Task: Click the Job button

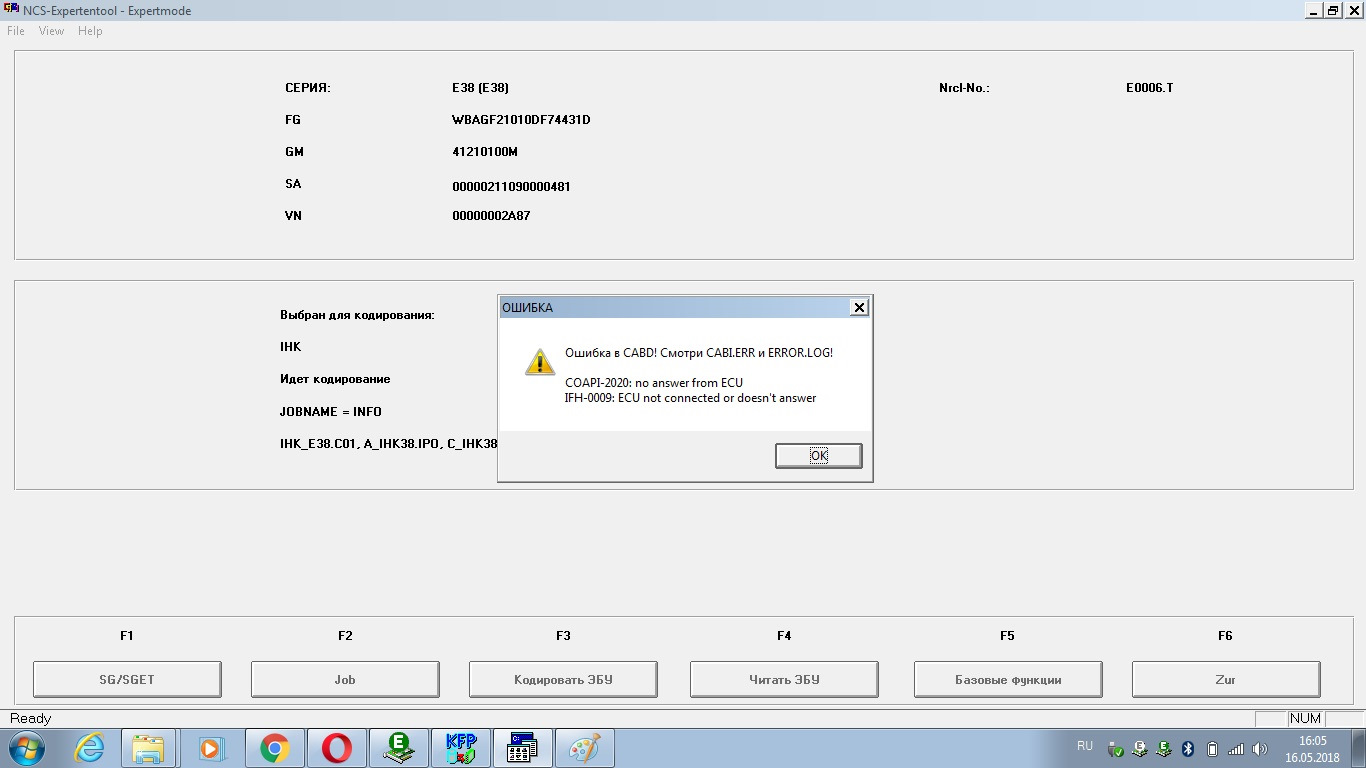Action: [345, 679]
